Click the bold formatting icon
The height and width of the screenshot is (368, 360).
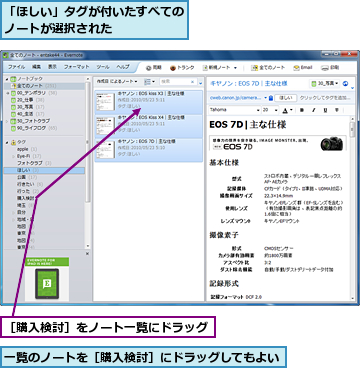[x=301, y=110]
